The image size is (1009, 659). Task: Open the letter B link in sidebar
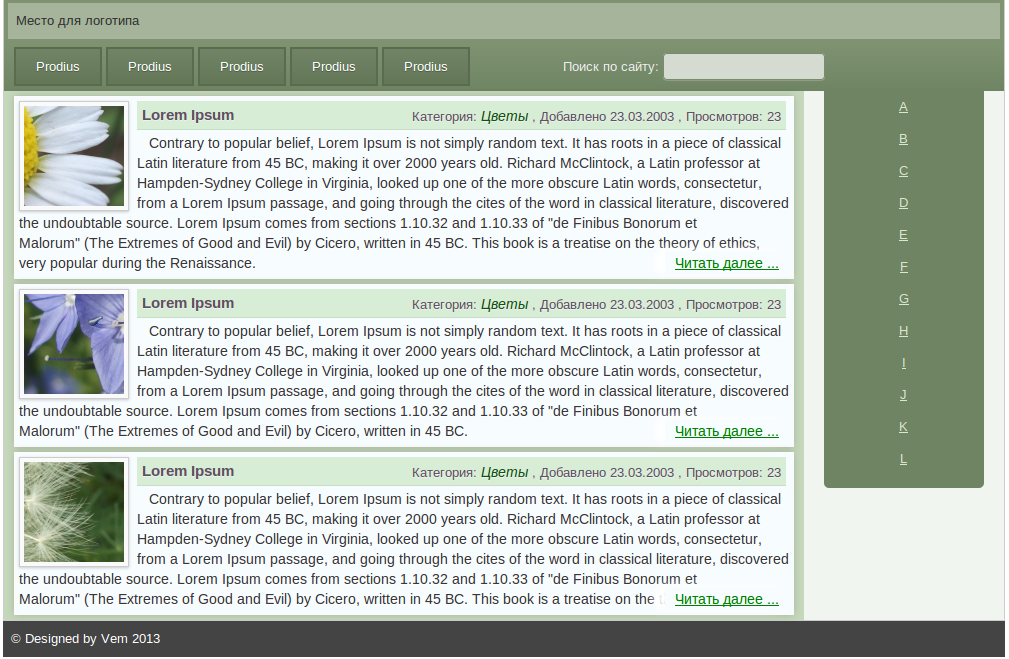pos(903,139)
